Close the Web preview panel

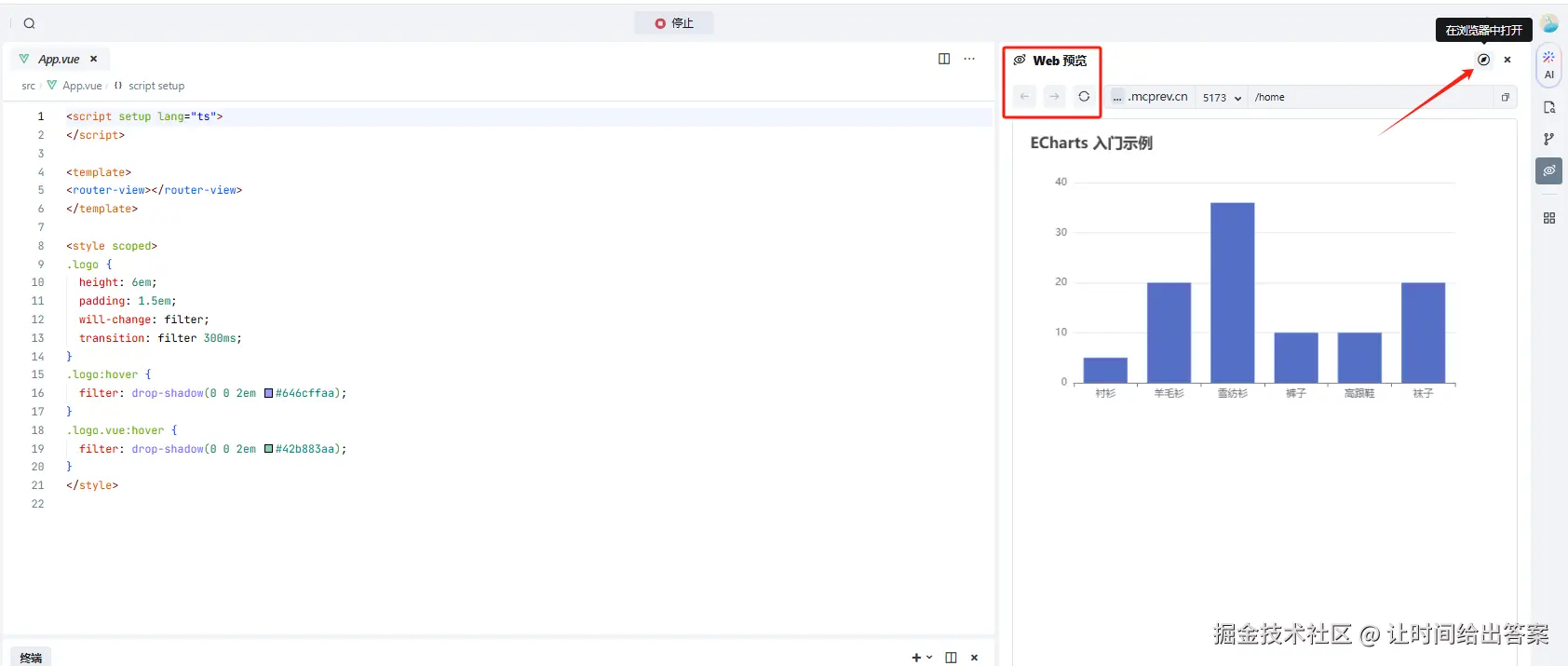[1507, 60]
